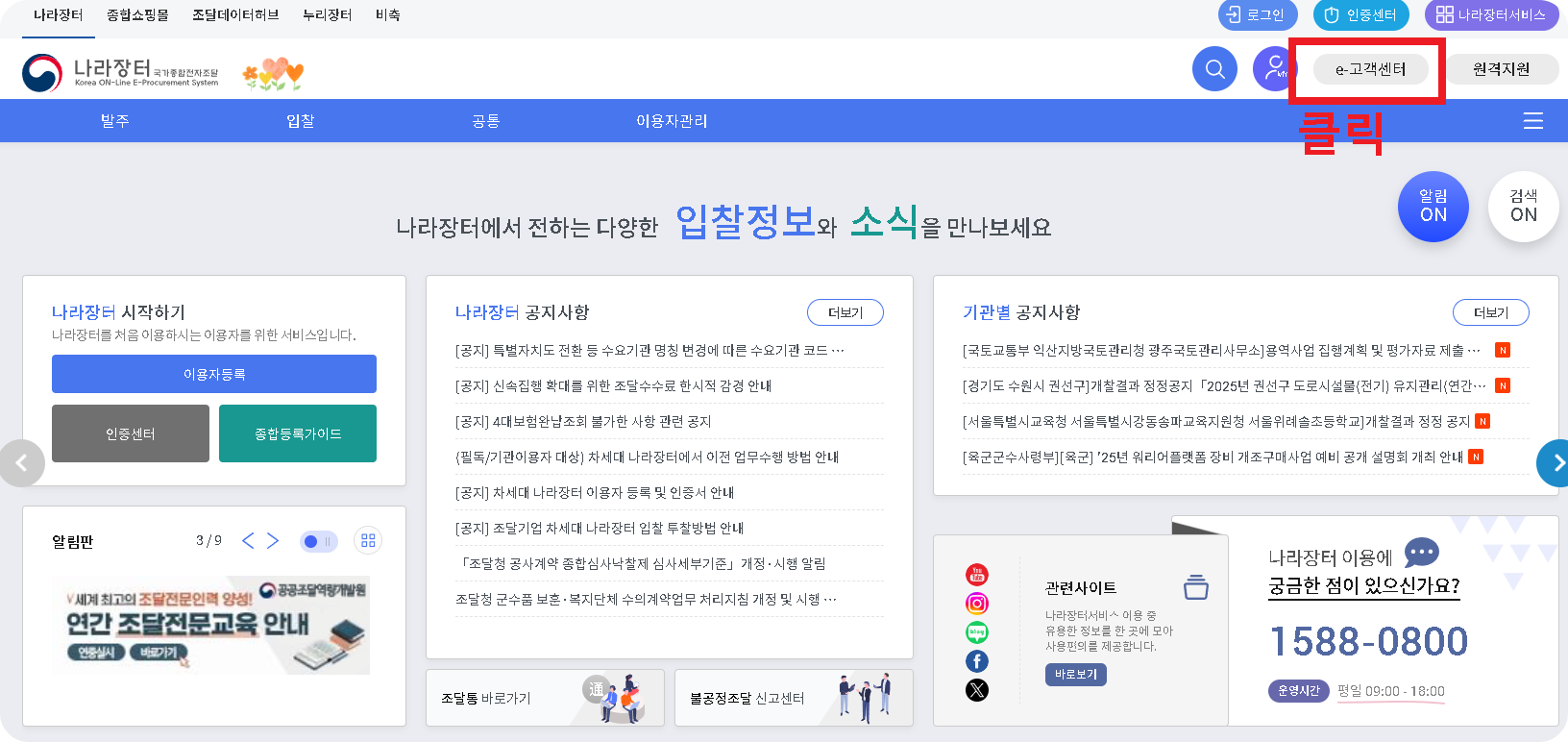Open 육군군수사령부 워리어플랫폼 notice
The height and width of the screenshot is (742, 1568).
click(1213, 457)
